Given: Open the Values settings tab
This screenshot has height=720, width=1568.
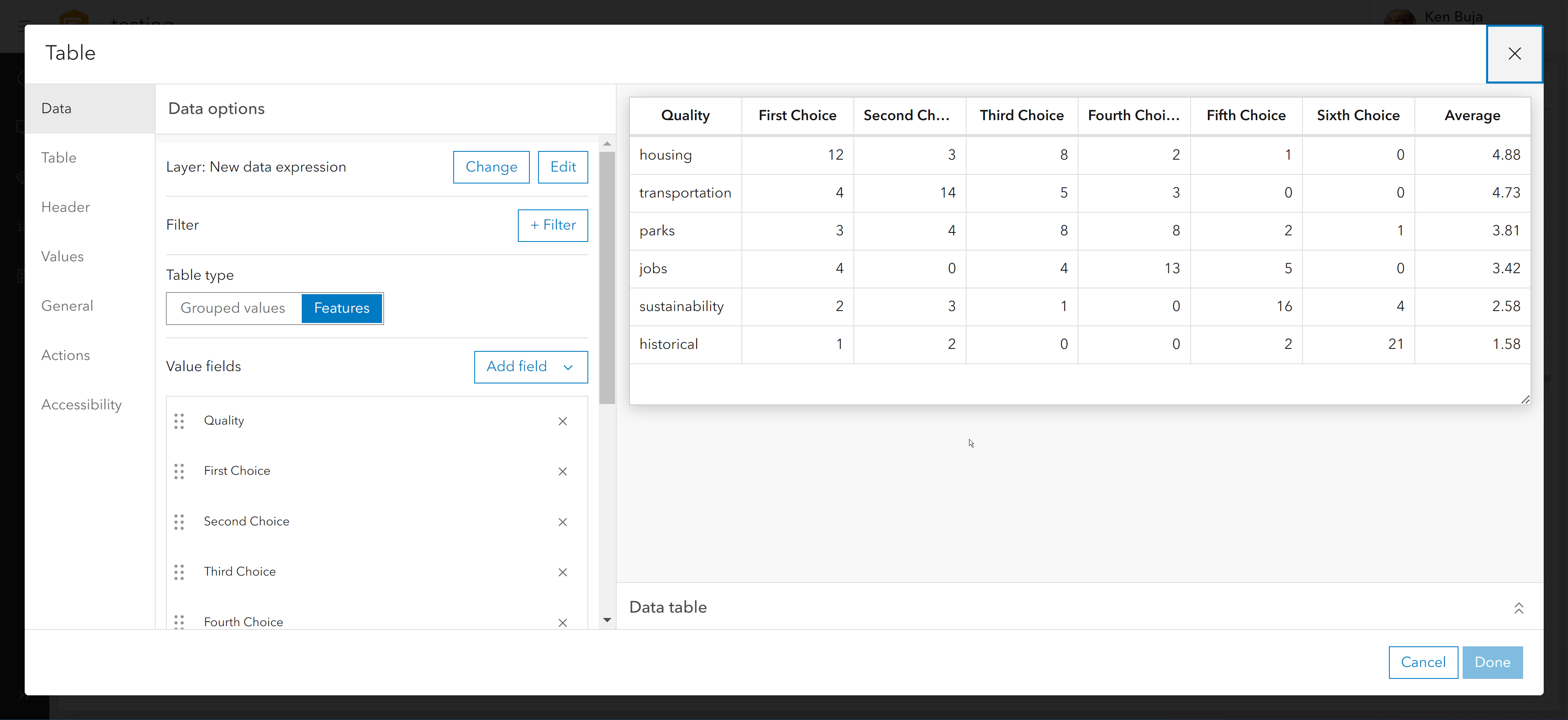Looking at the screenshot, I should (x=63, y=257).
